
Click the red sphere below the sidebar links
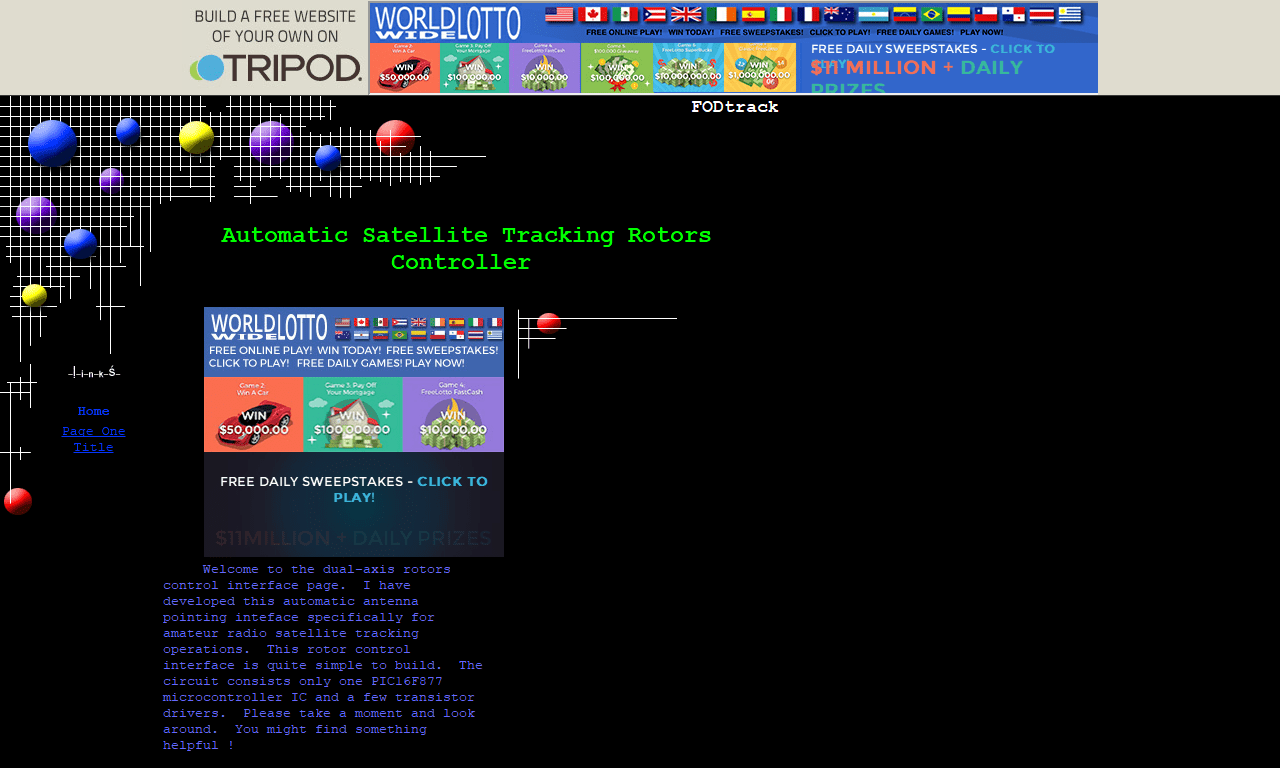(18, 501)
